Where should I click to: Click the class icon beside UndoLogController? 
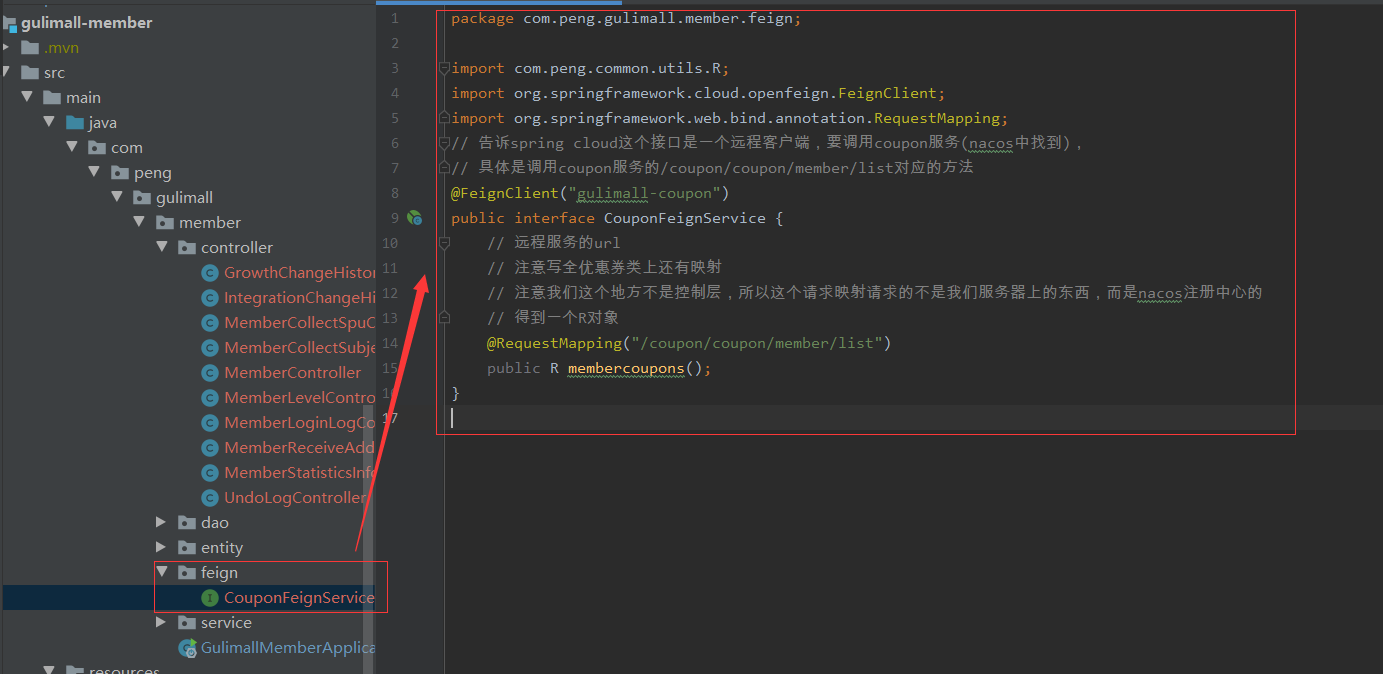(209, 498)
